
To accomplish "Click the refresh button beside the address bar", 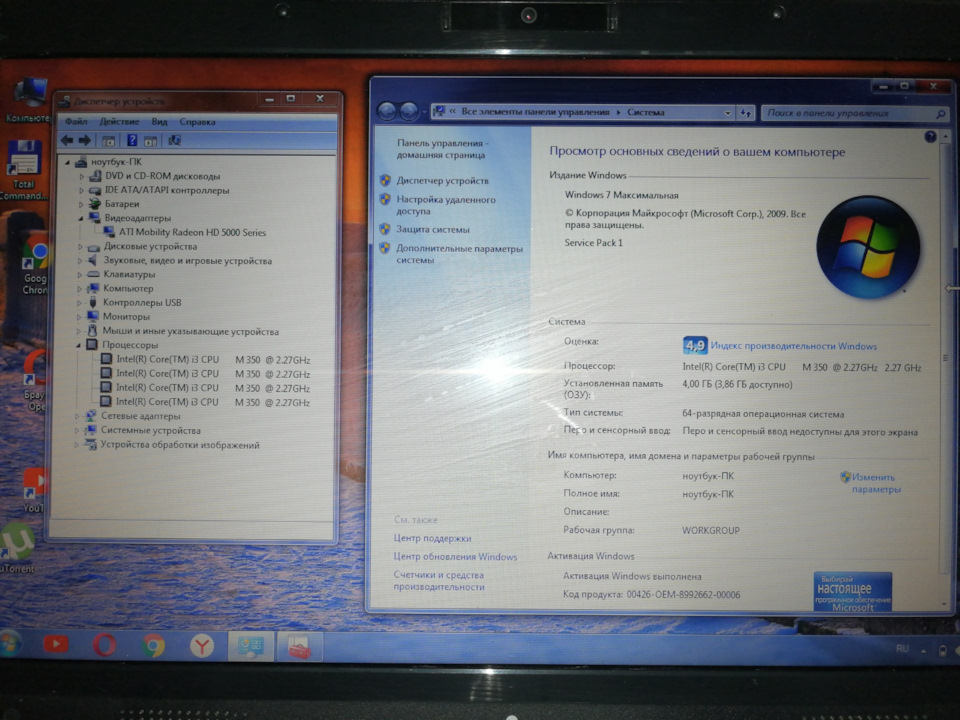I will click(745, 113).
